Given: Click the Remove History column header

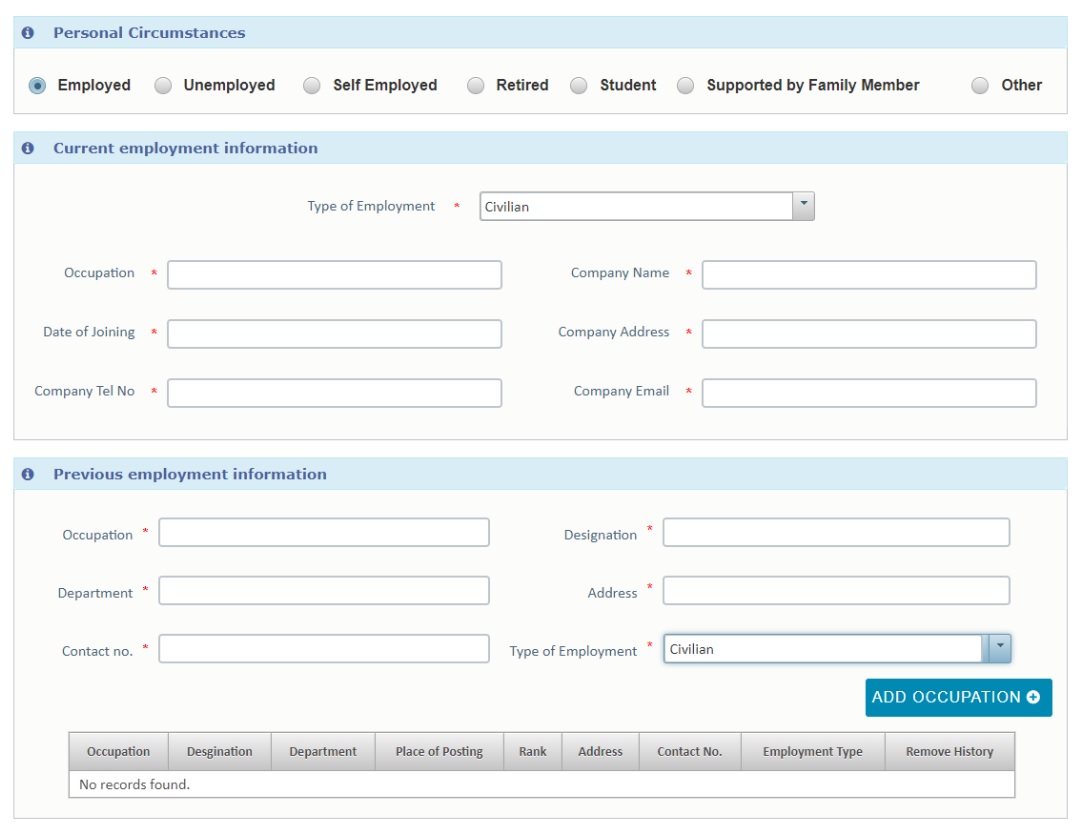Looking at the screenshot, I should tap(950, 752).
